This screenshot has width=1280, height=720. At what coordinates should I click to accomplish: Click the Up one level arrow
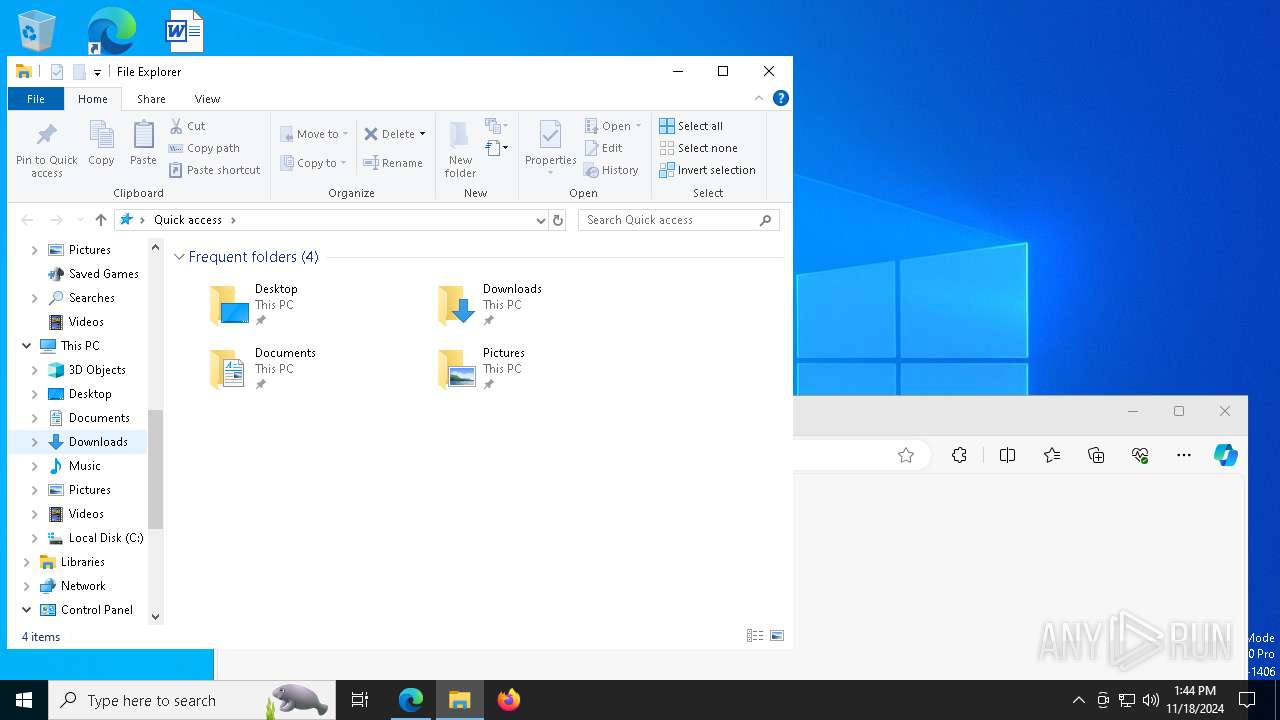click(x=100, y=220)
